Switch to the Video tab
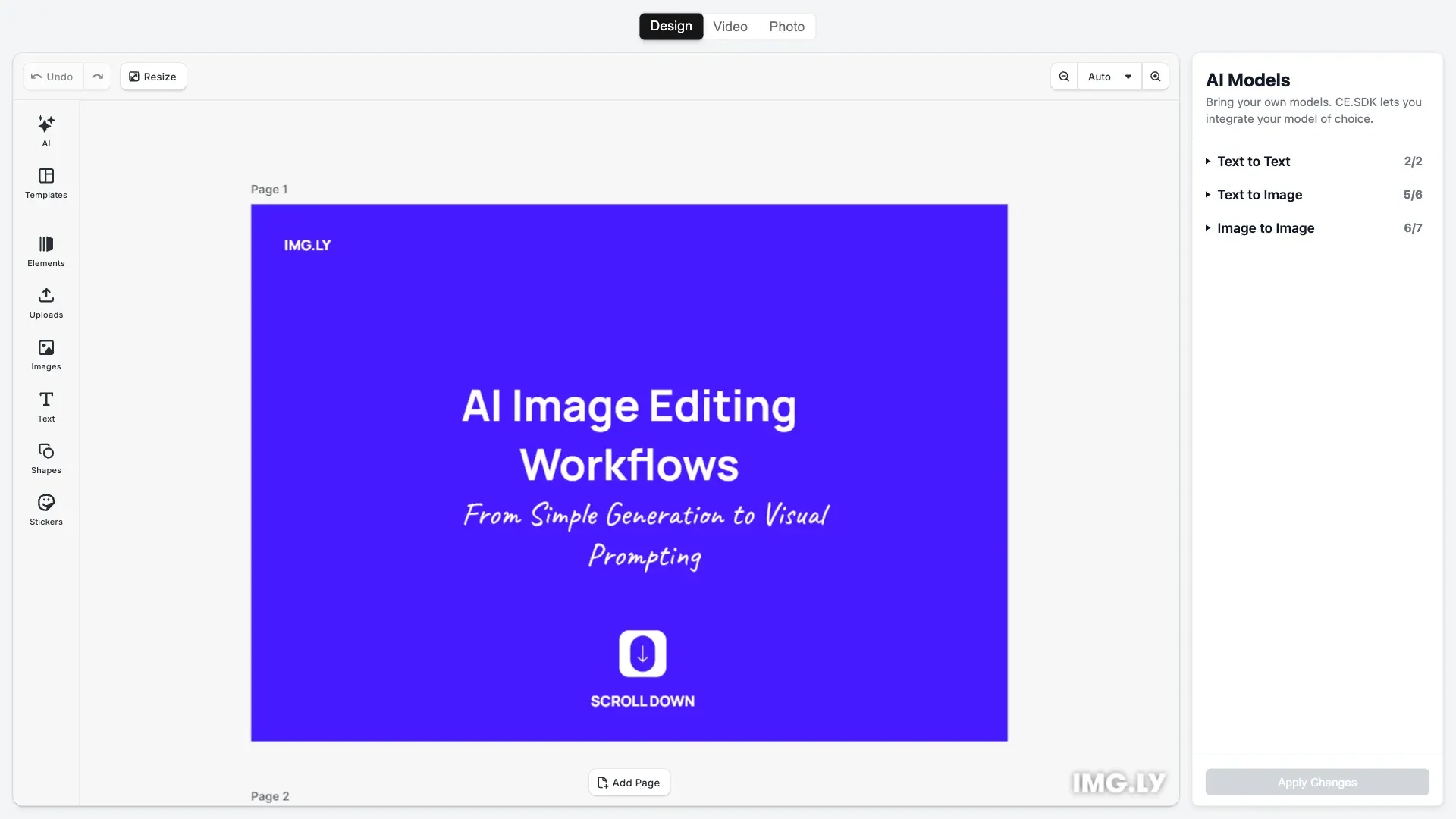The width and height of the screenshot is (1456, 819). (730, 26)
